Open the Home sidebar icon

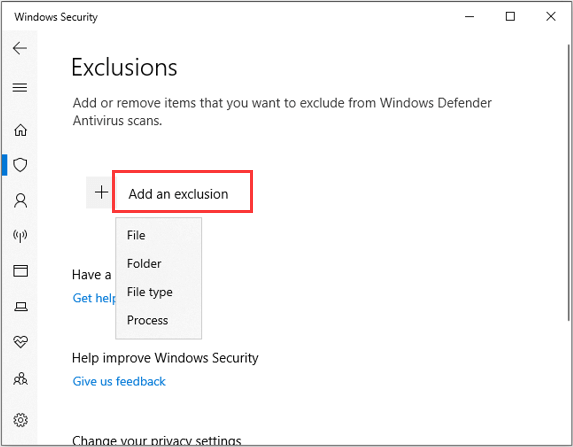(x=20, y=130)
